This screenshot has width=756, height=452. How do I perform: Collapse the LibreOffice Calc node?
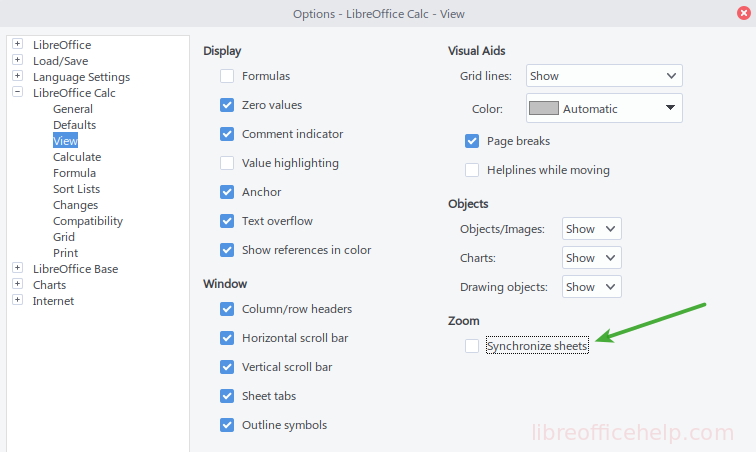coord(17,92)
